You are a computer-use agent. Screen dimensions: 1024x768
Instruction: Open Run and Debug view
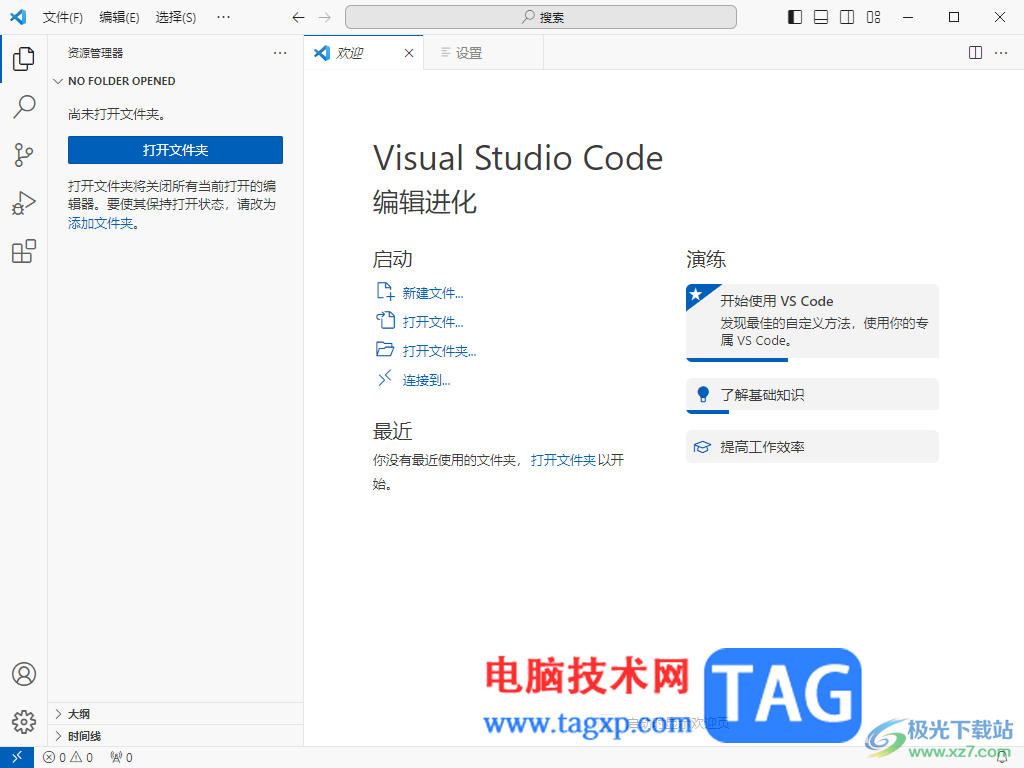[24, 203]
